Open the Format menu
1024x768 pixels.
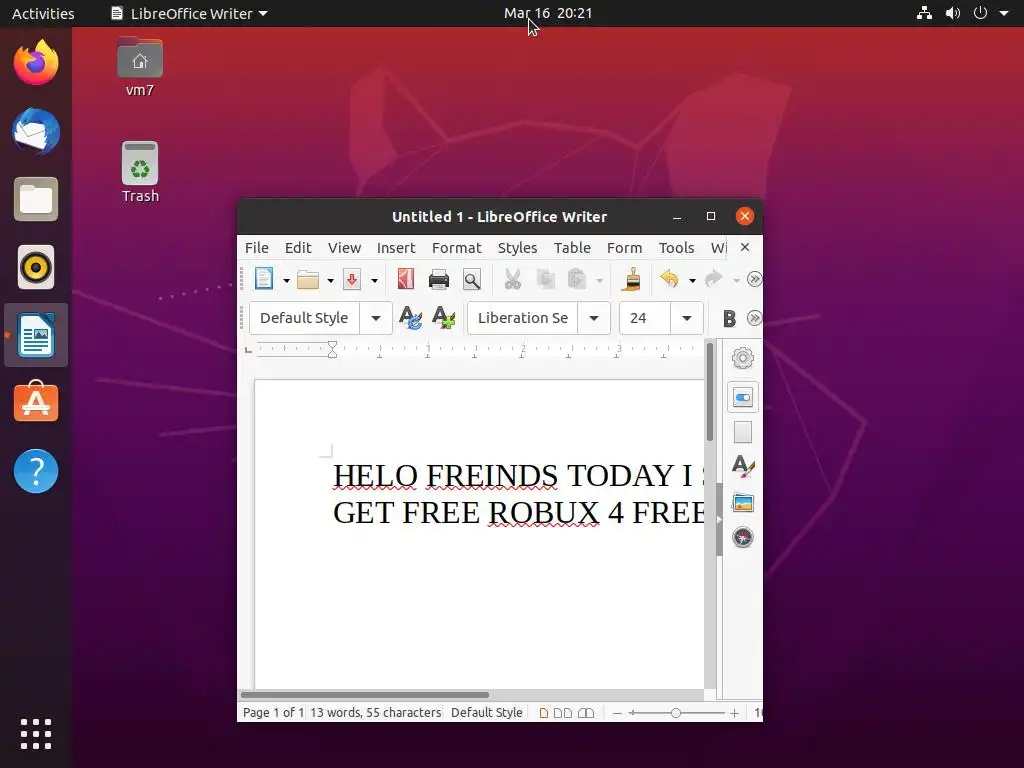(456, 248)
